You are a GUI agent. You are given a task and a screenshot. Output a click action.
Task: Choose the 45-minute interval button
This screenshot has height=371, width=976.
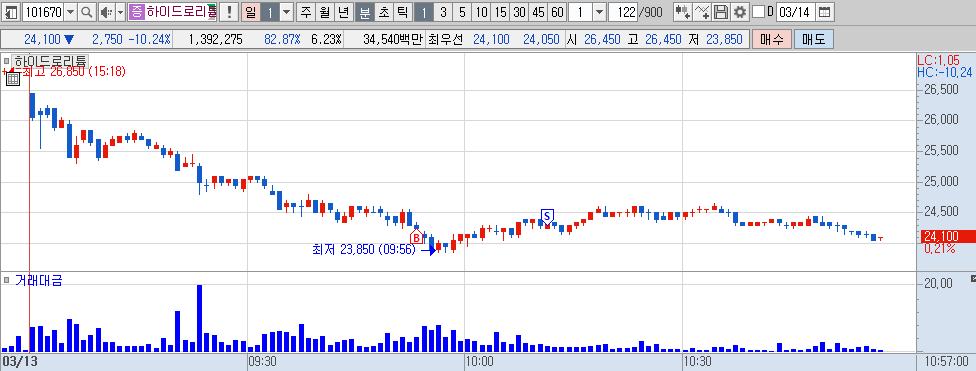[x=538, y=12]
